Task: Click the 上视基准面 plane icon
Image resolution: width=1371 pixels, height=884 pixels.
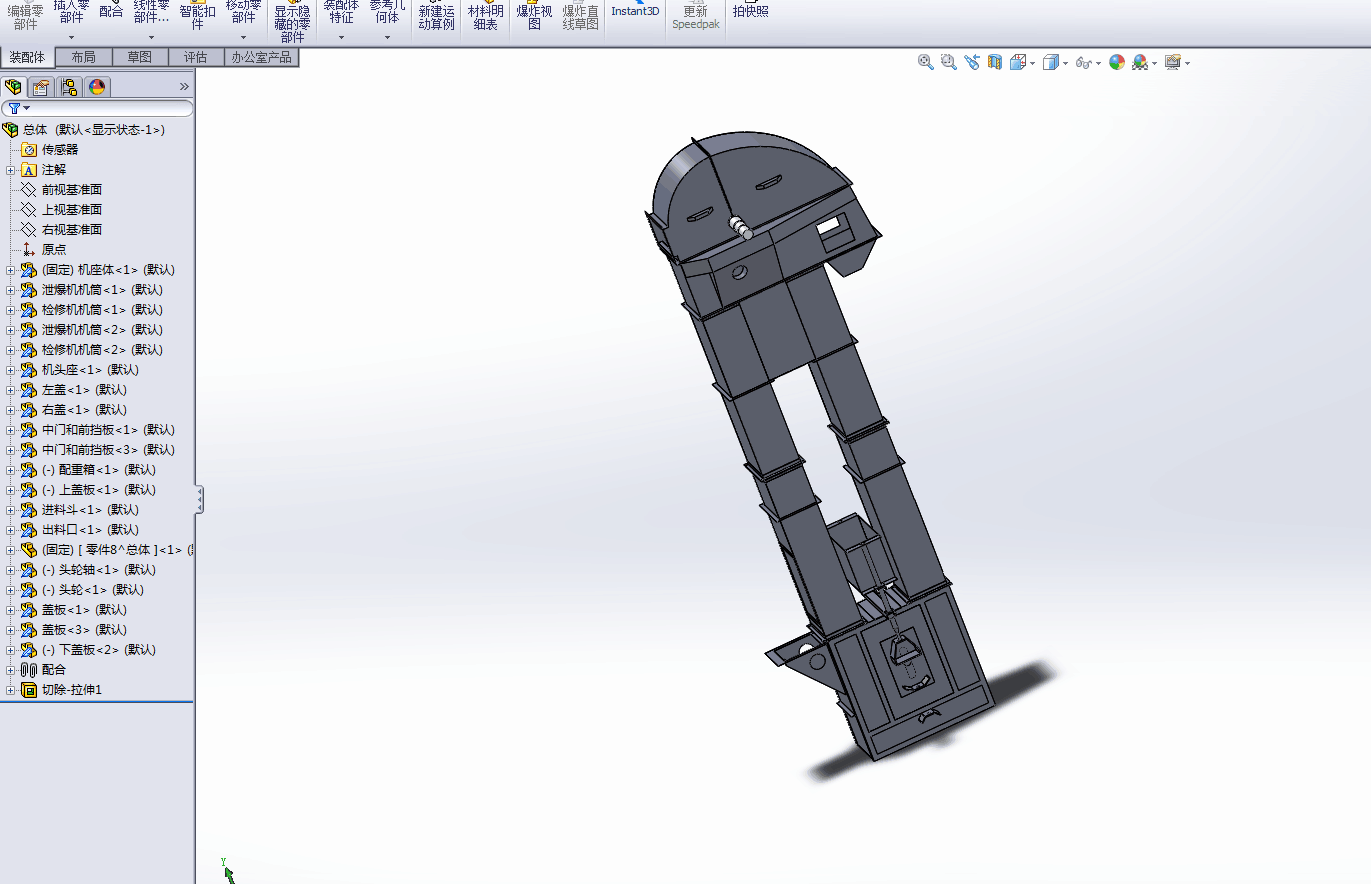Action: (x=29, y=210)
